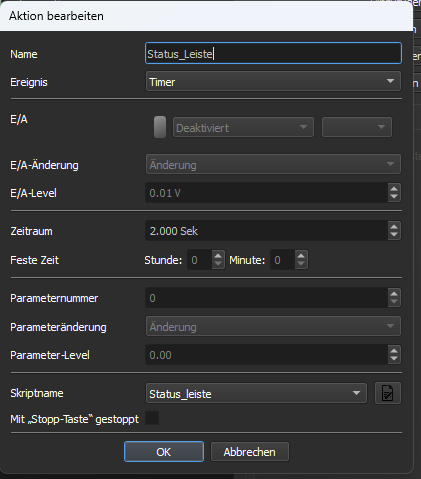
Task: Decrease Stunde with the down arrow
Action: (218, 264)
